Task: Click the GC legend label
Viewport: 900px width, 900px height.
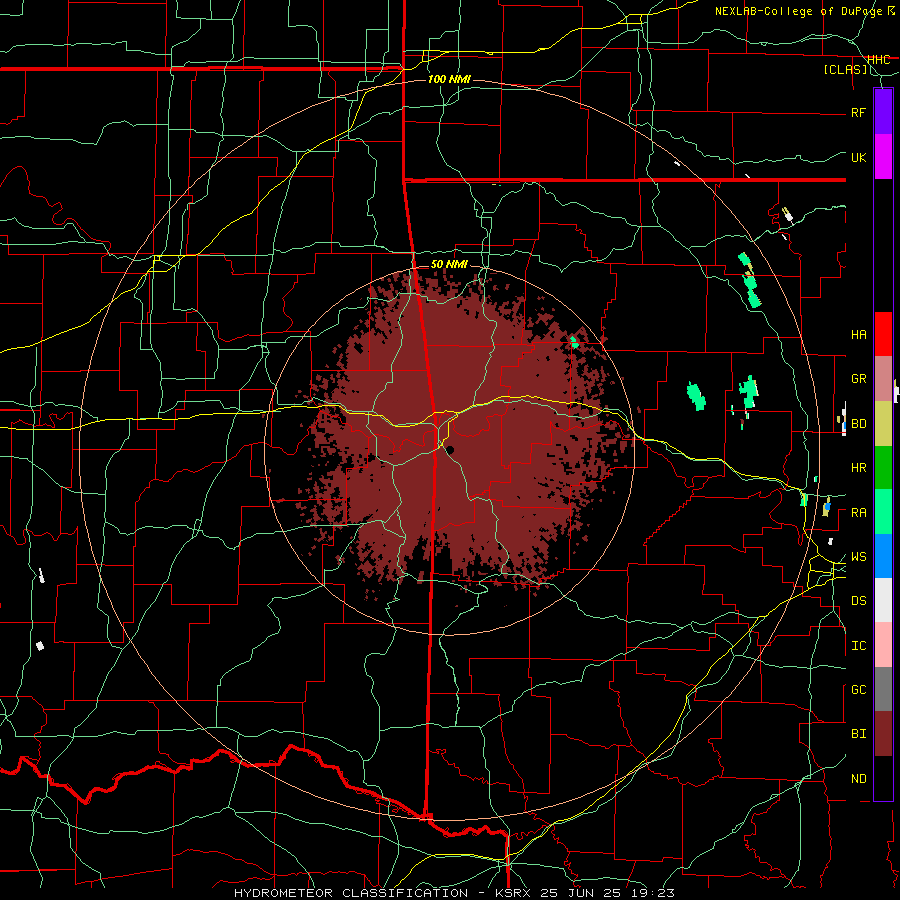Action: (858, 690)
